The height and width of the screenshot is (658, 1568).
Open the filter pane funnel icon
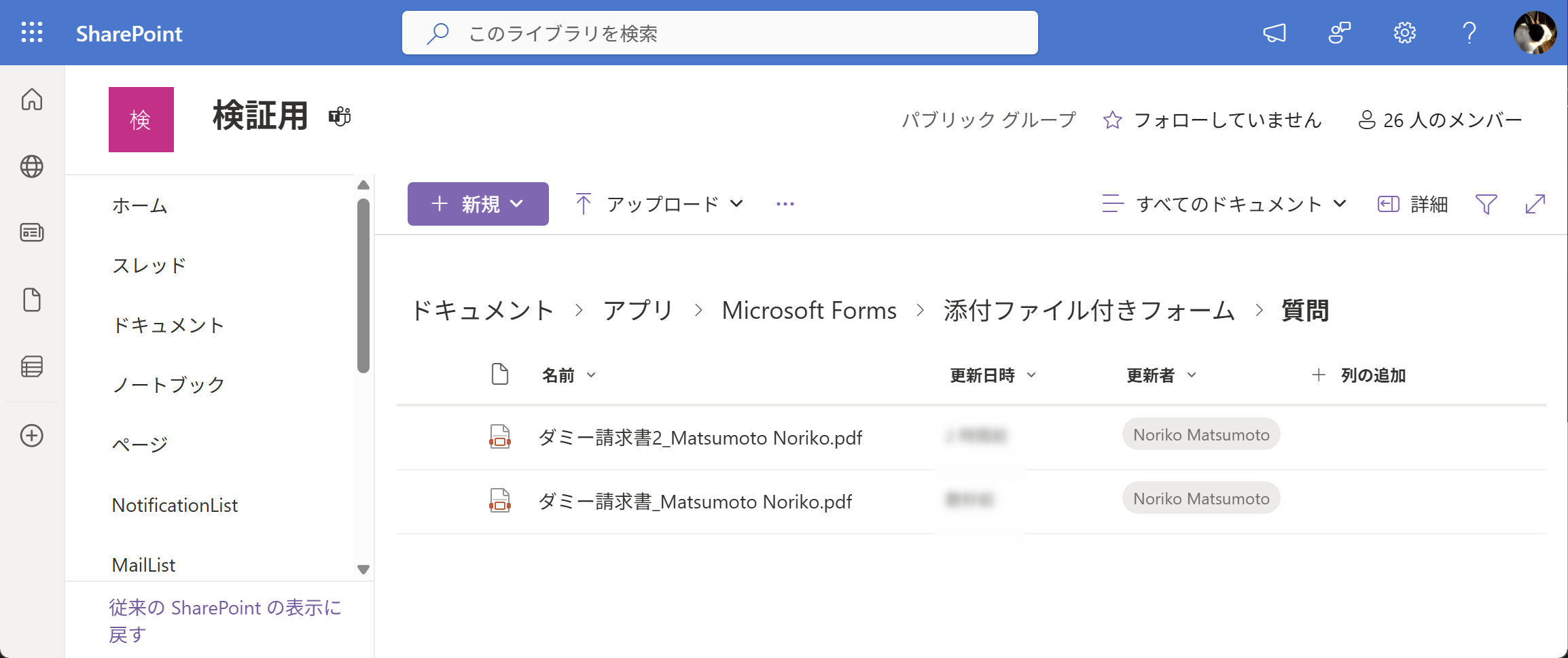click(1486, 204)
